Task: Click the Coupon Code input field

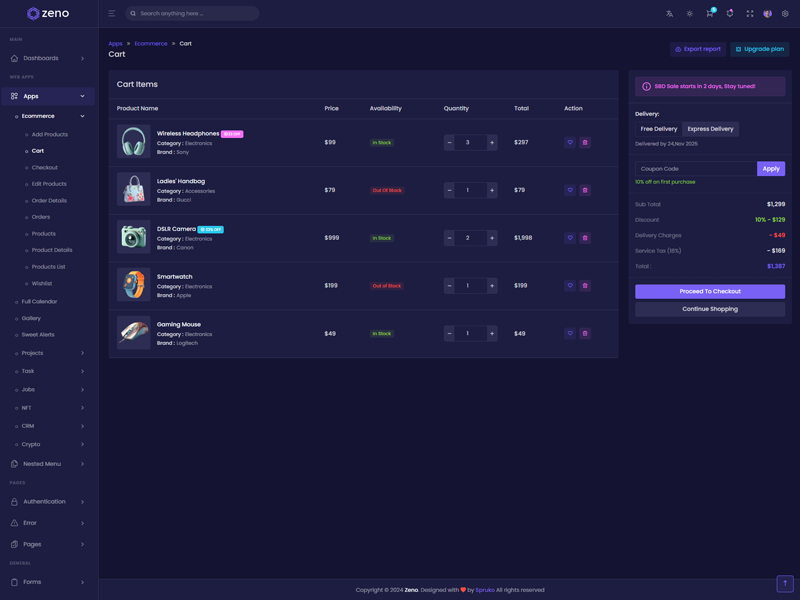Action: pyautogui.click(x=695, y=169)
